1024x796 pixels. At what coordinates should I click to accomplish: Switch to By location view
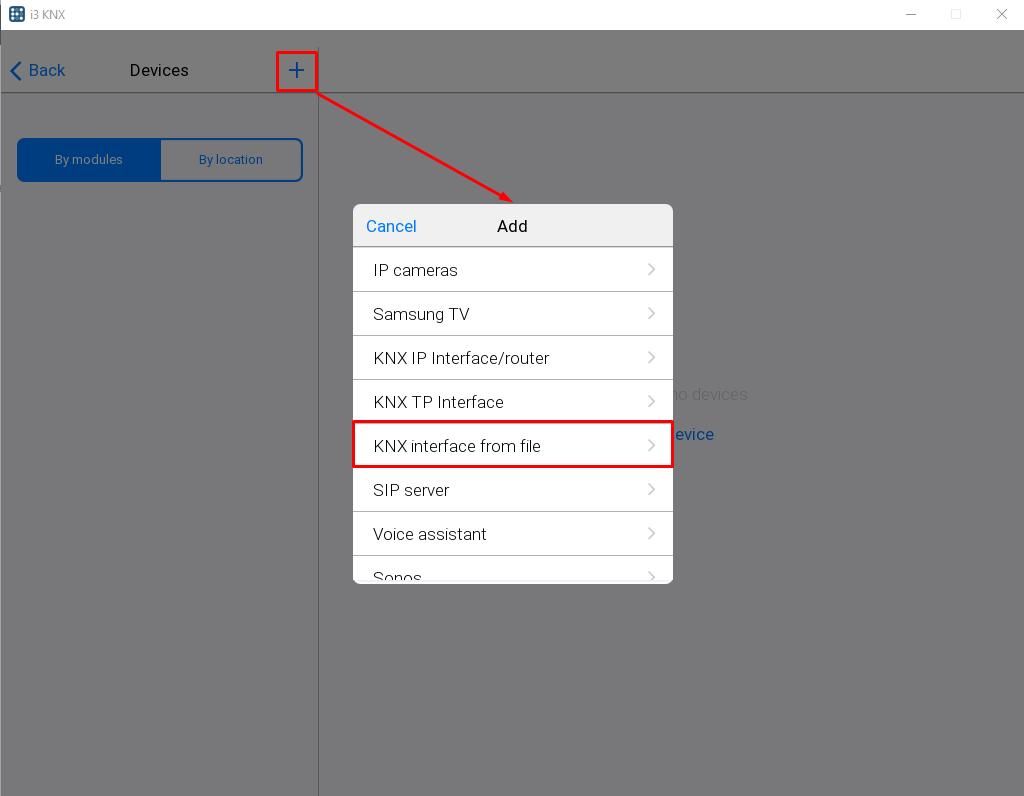[231, 160]
